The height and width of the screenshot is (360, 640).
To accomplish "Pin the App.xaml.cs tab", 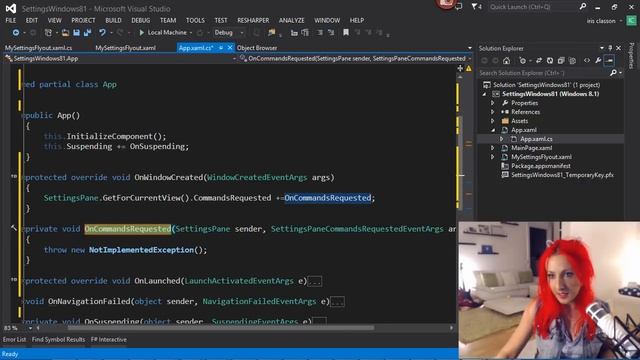I will pos(221,48).
